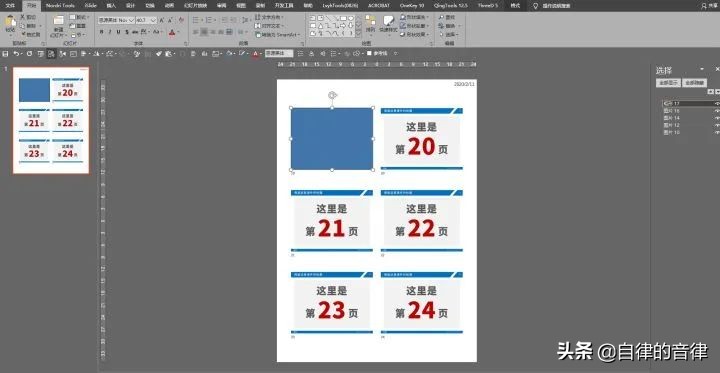Image resolution: width=720 pixels, height=373 pixels.
Task: Toggle visibility eye of picture 14
Action: pos(716,118)
